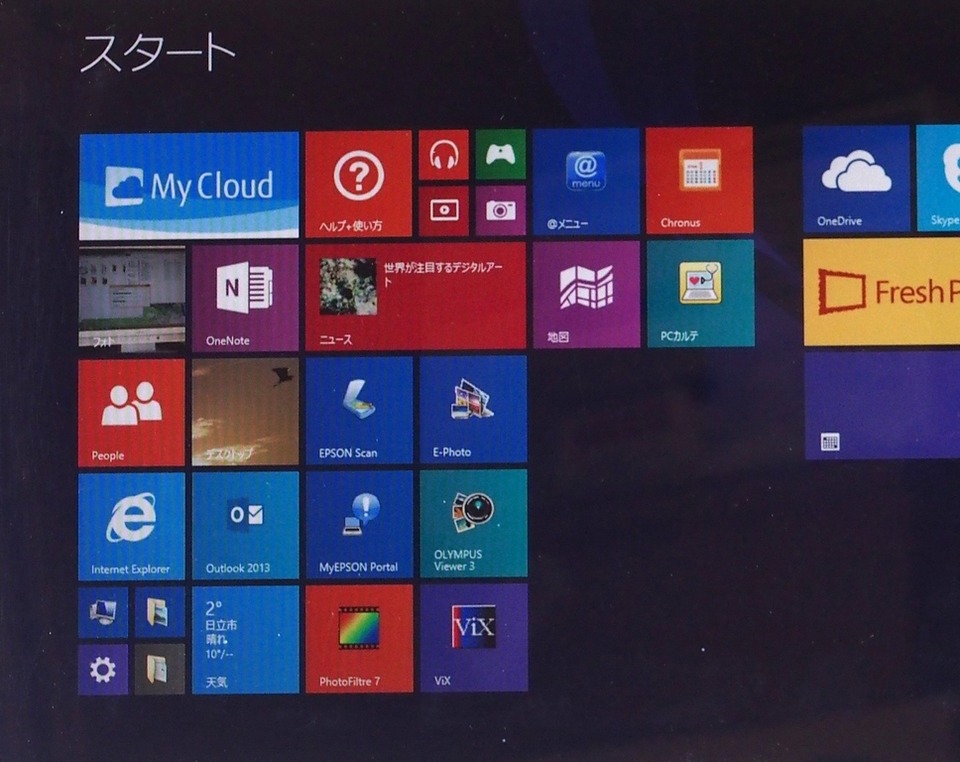
Task: Launch the EPSON Scan tile
Action: (x=359, y=411)
